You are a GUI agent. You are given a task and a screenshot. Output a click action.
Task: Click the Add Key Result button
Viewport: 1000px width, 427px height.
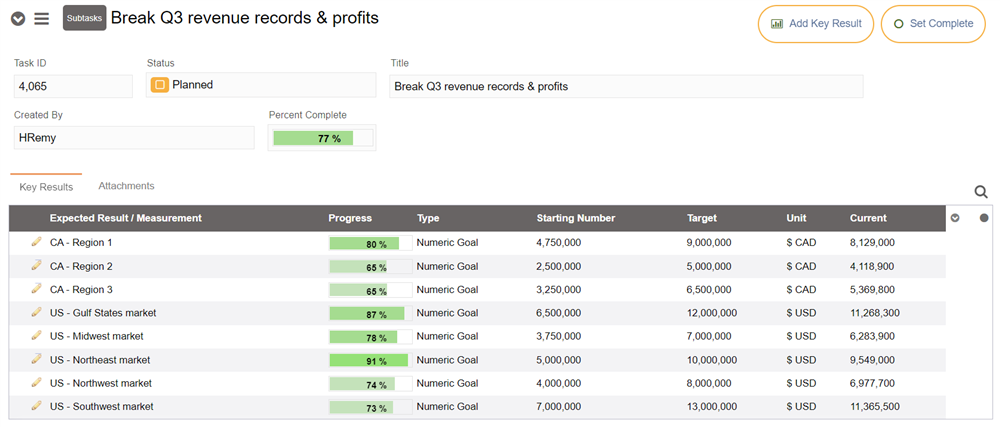pos(816,24)
